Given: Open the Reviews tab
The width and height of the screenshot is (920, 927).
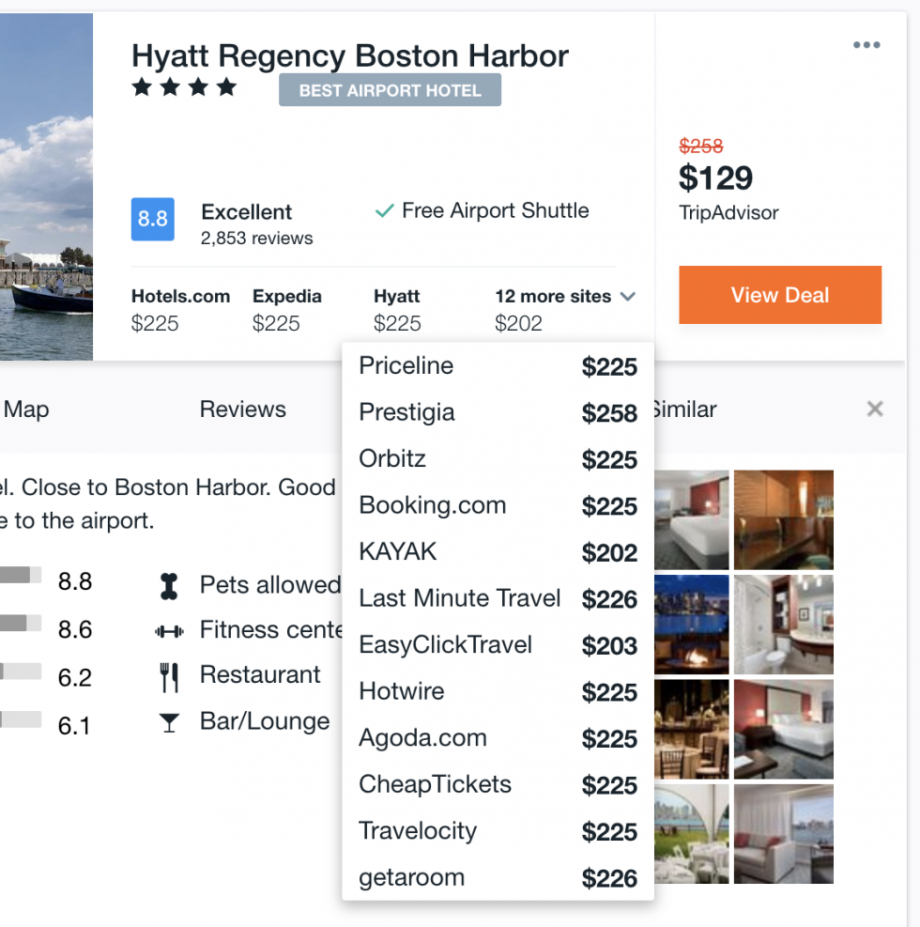Looking at the screenshot, I should [243, 409].
